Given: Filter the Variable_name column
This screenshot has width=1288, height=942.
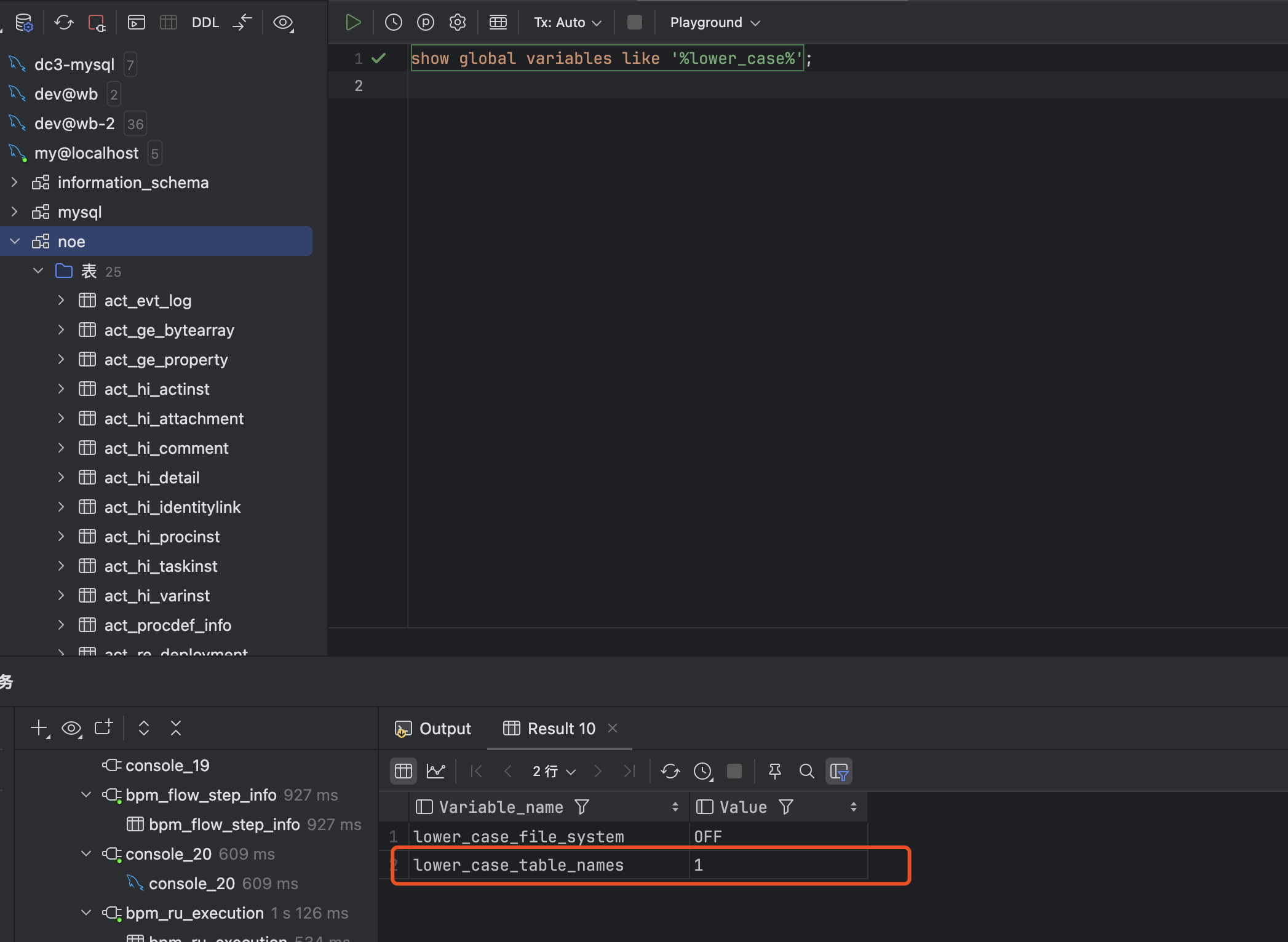Looking at the screenshot, I should (x=582, y=807).
